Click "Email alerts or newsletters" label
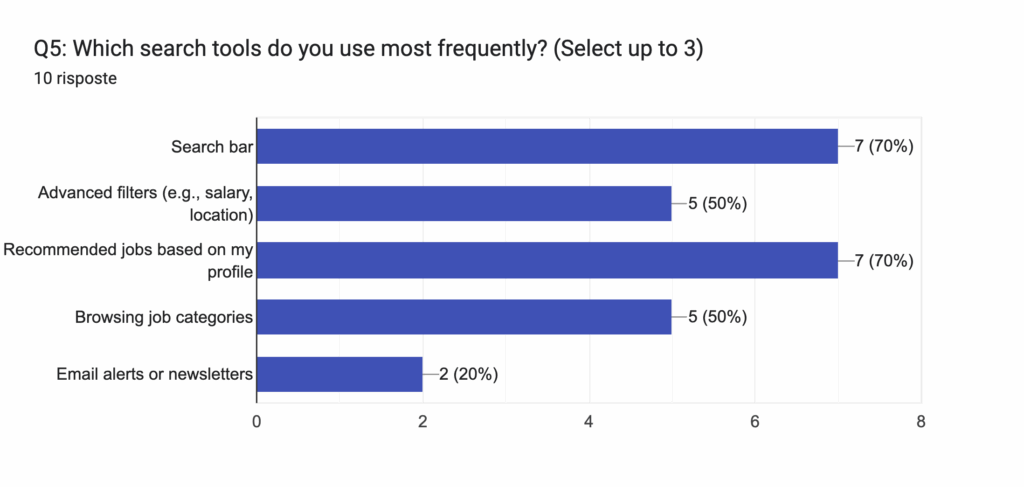 [154, 375]
